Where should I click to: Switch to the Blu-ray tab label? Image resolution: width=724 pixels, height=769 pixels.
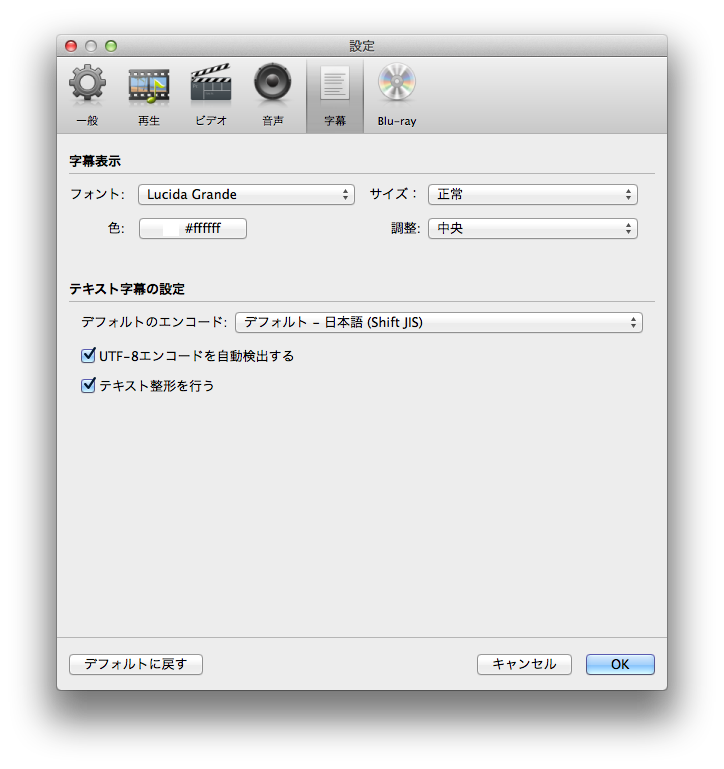396,121
